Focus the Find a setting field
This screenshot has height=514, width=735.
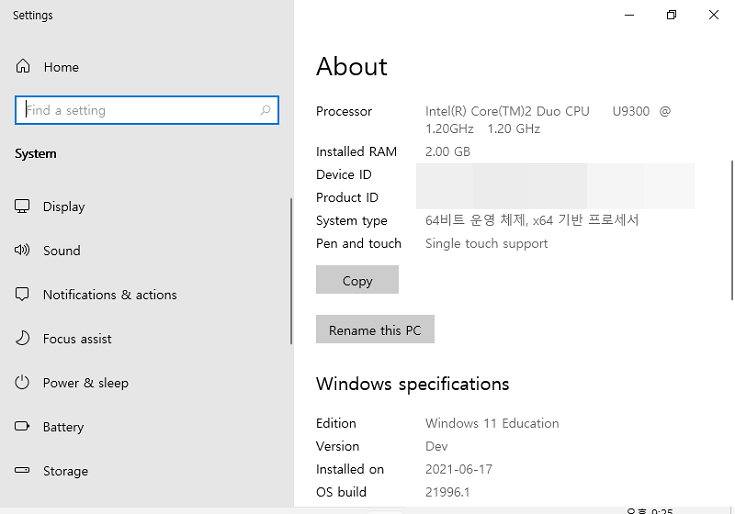(x=147, y=110)
